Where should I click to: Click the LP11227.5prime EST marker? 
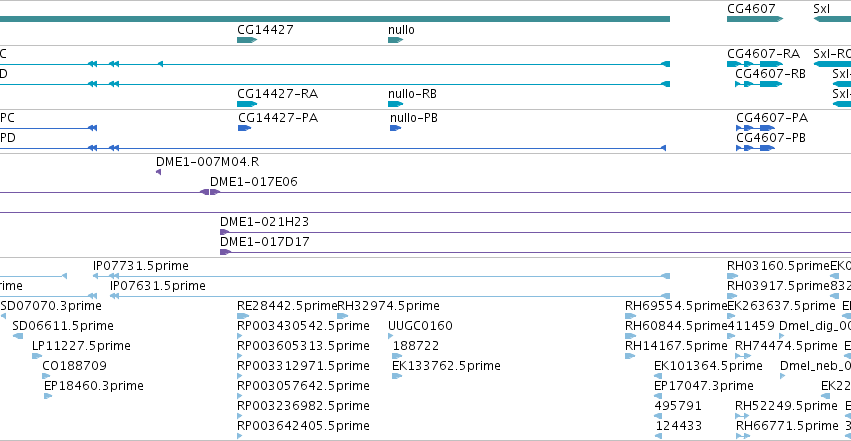pyautogui.click(x=37, y=356)
